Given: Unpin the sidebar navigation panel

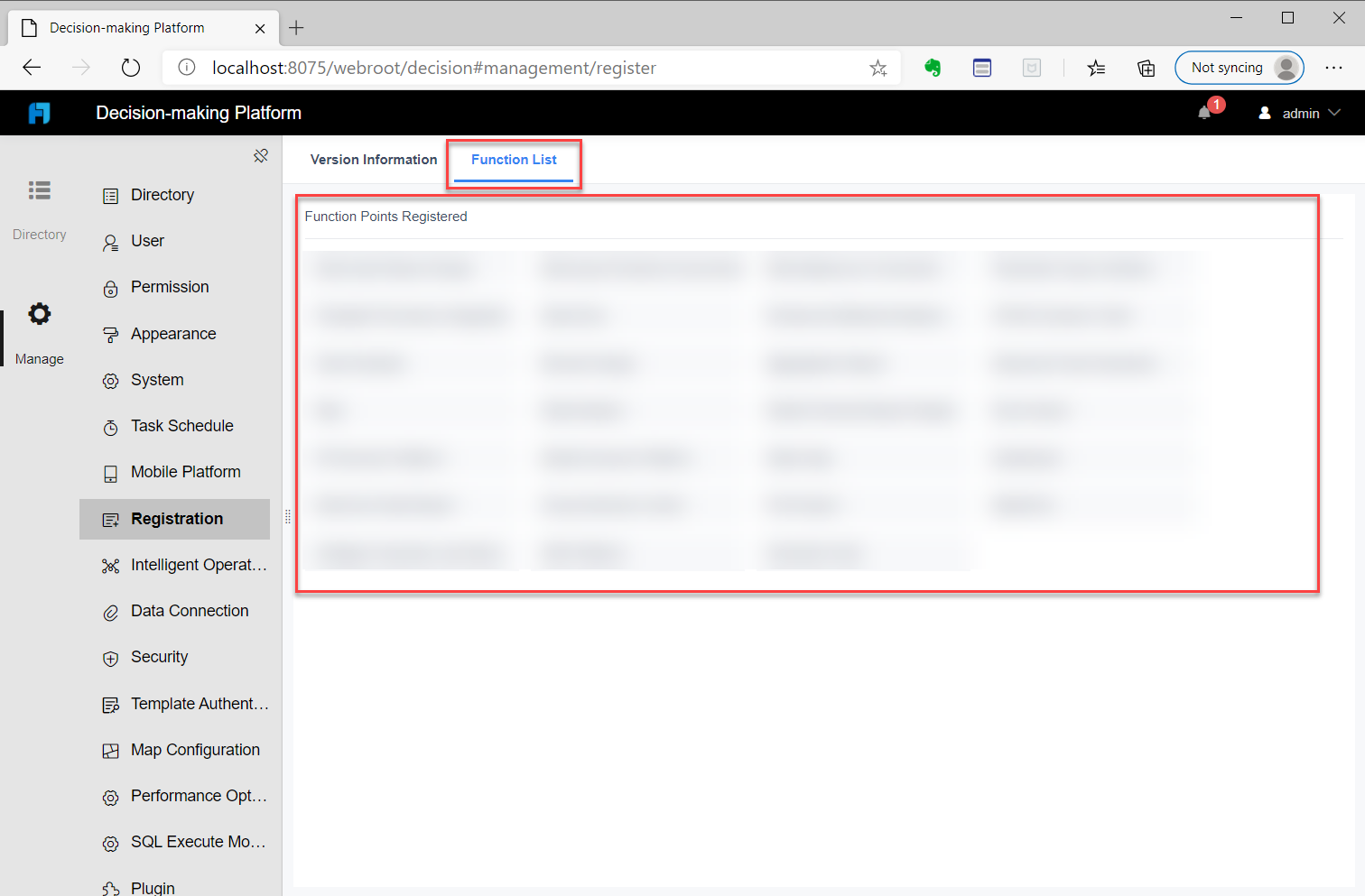Looking at the screenshot, I should click(x=261, y=156).
